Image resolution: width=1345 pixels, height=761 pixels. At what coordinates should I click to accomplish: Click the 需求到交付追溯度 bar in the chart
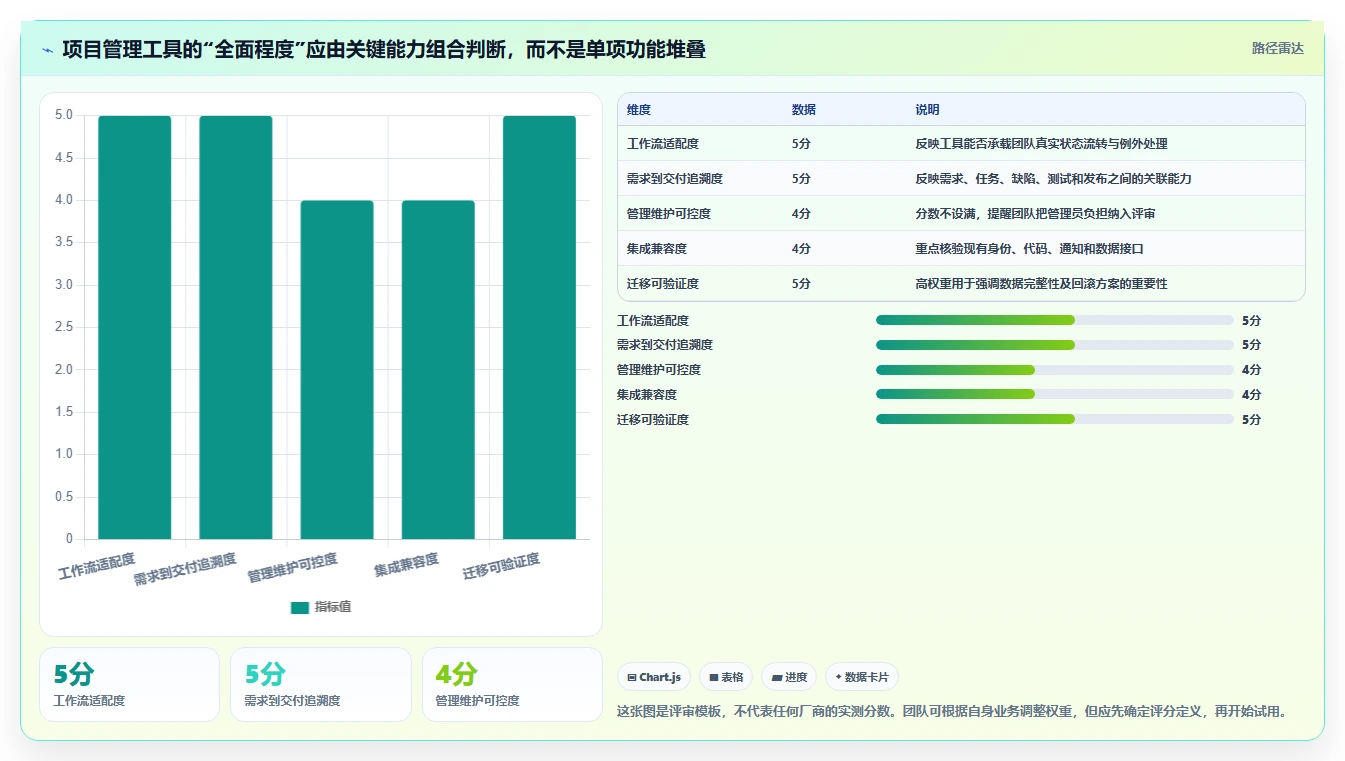(x=236, y=327)
